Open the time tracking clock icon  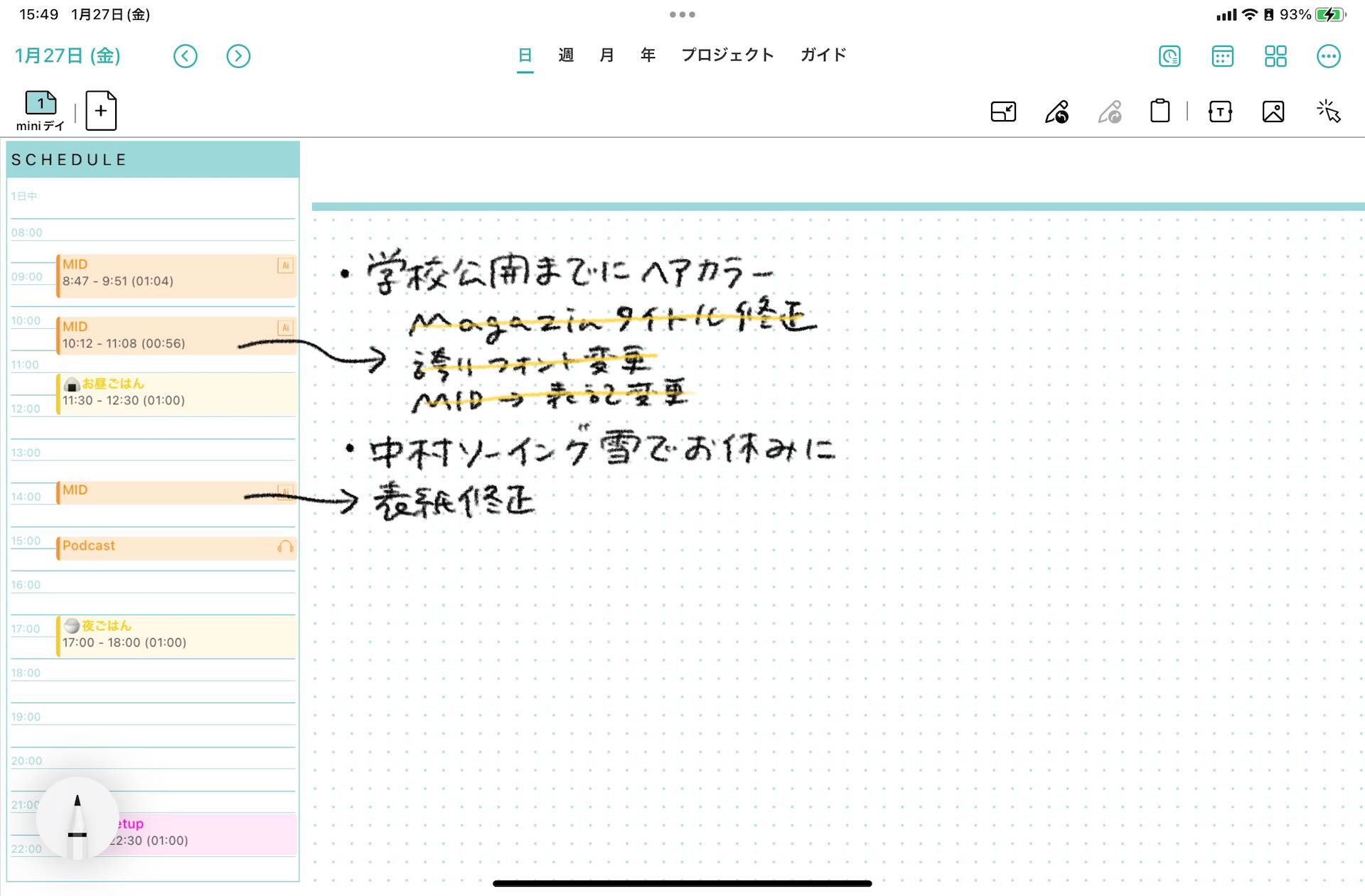coord(1169,56)
